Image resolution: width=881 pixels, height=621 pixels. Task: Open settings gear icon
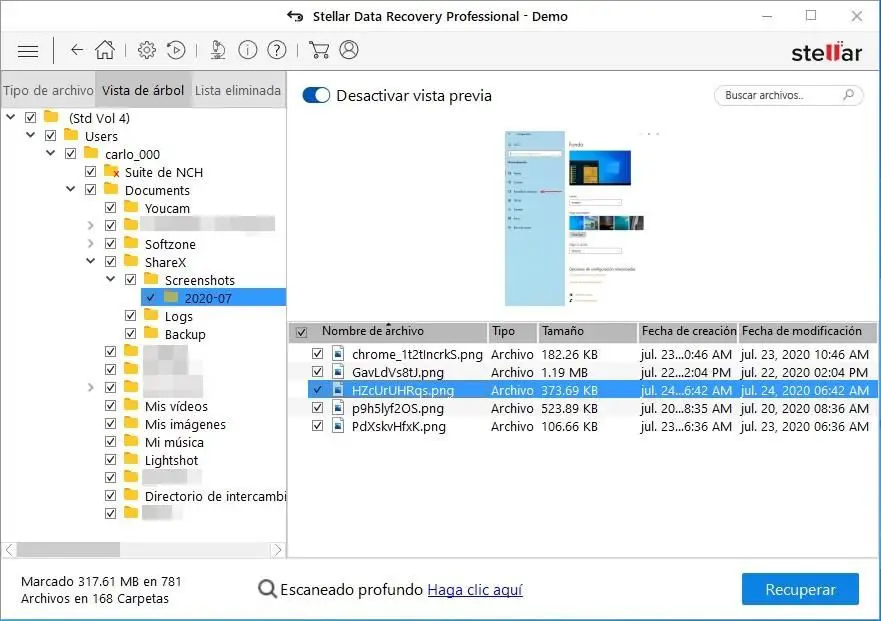[147, 50]
